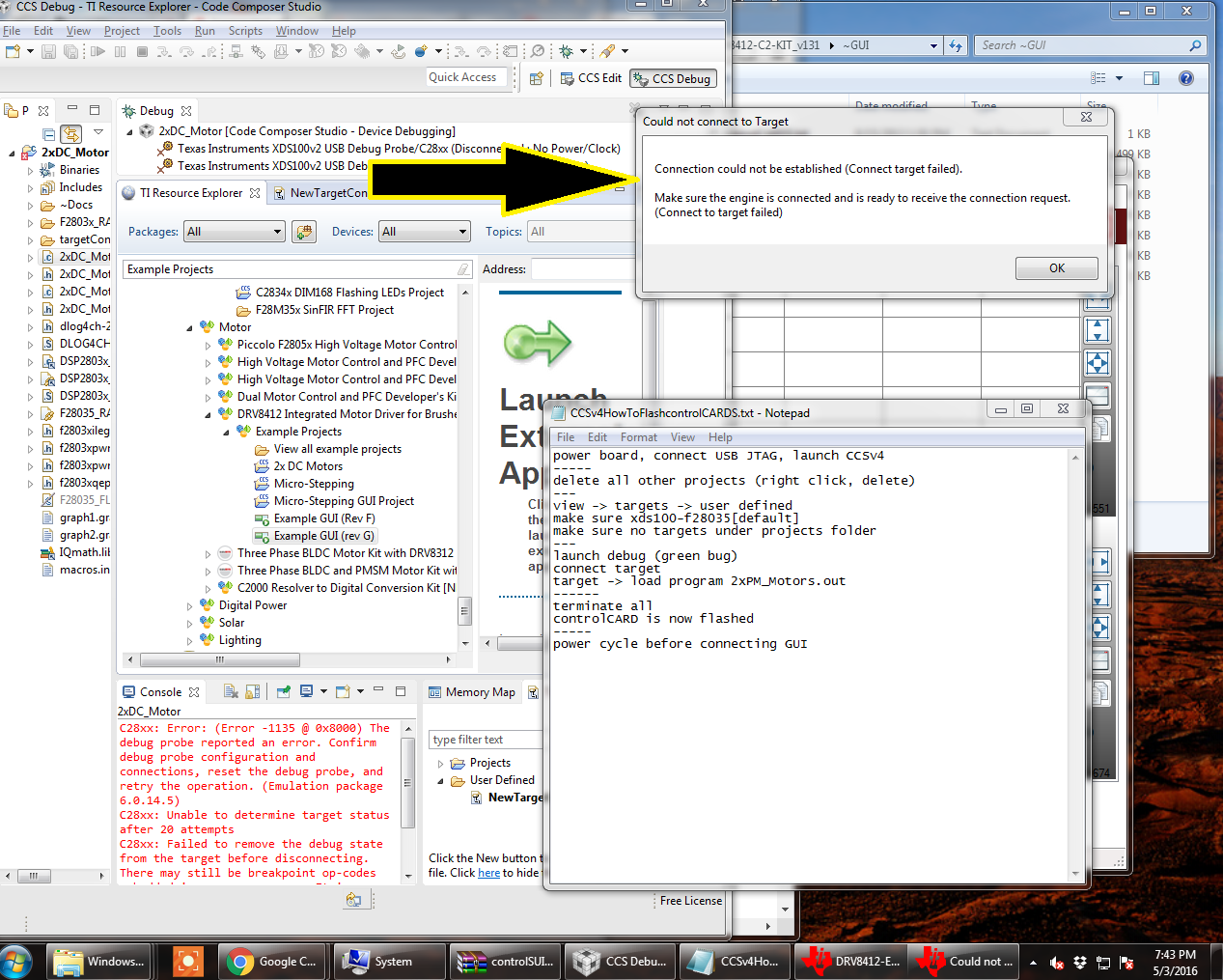Click the Windows Start orb
Image resolution: width=1223 pixels, height=980 pixels.
[16, 961]
